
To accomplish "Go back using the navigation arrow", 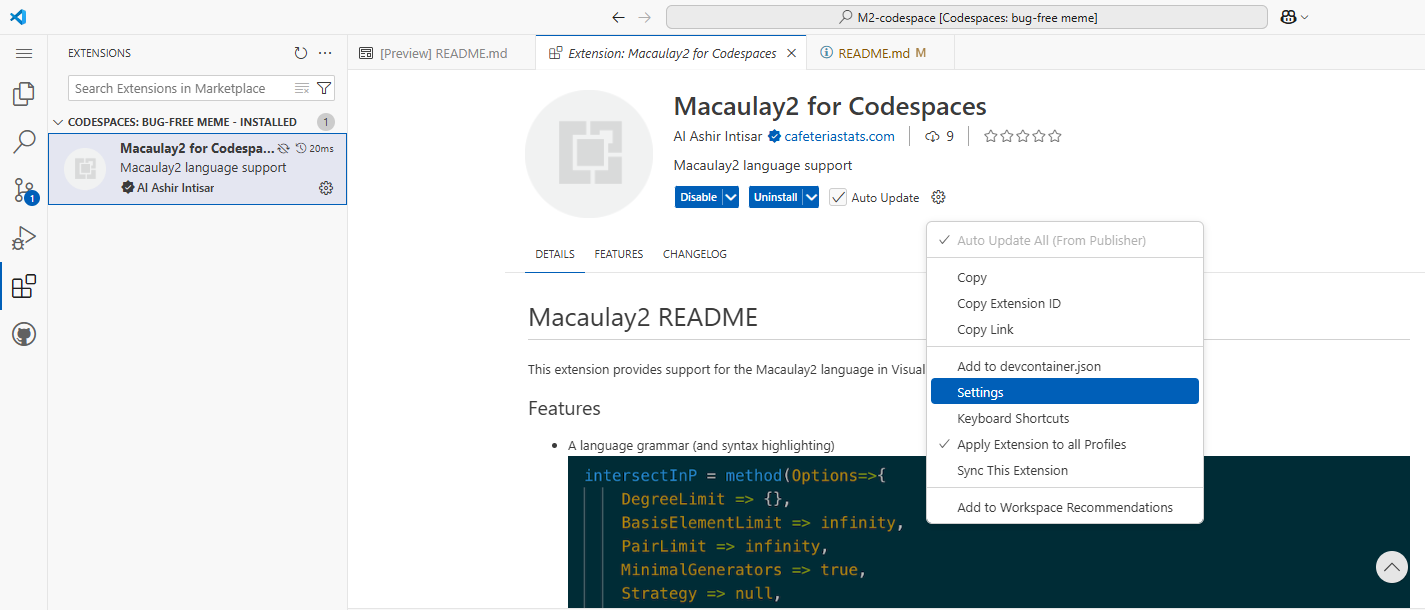I will [x=618, y=17].
